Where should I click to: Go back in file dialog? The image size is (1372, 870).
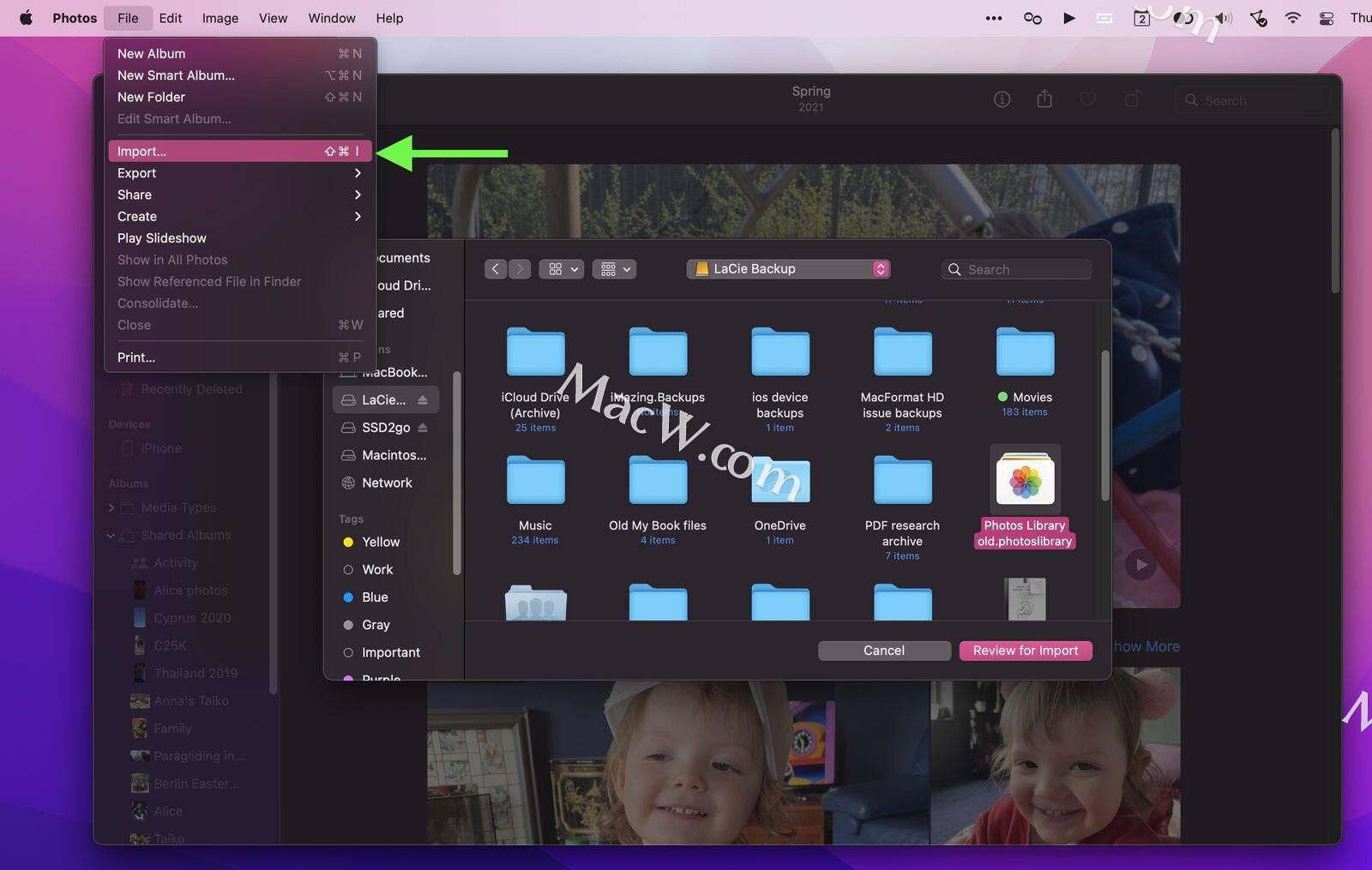click(x=496, y=269)
